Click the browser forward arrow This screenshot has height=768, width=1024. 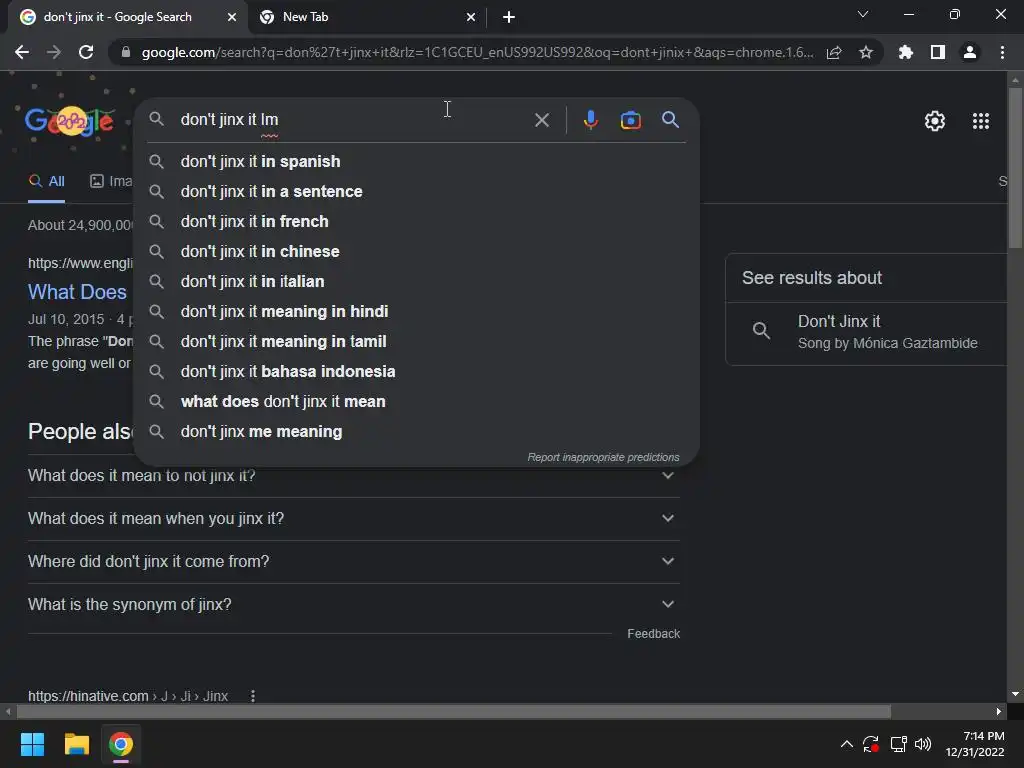54,52
